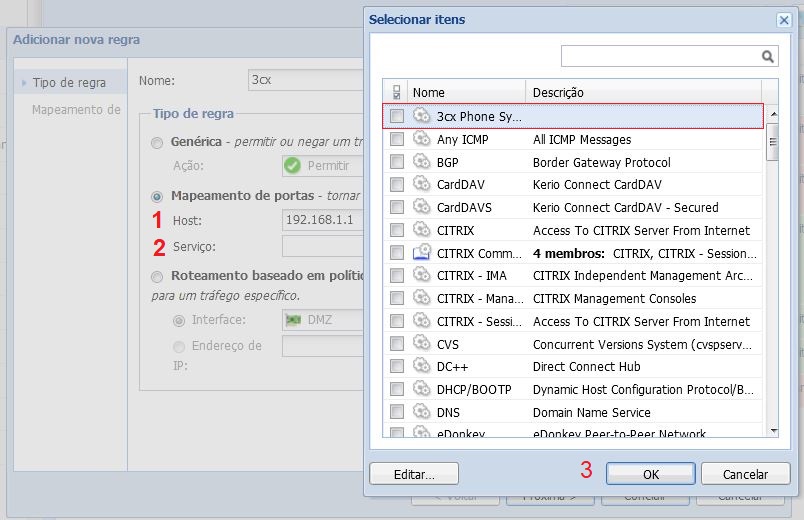The width and height of the screenshot is (804, 520).
Task: Check the DHCP/BOOTP checkbox
Action: tap(396, 389)
